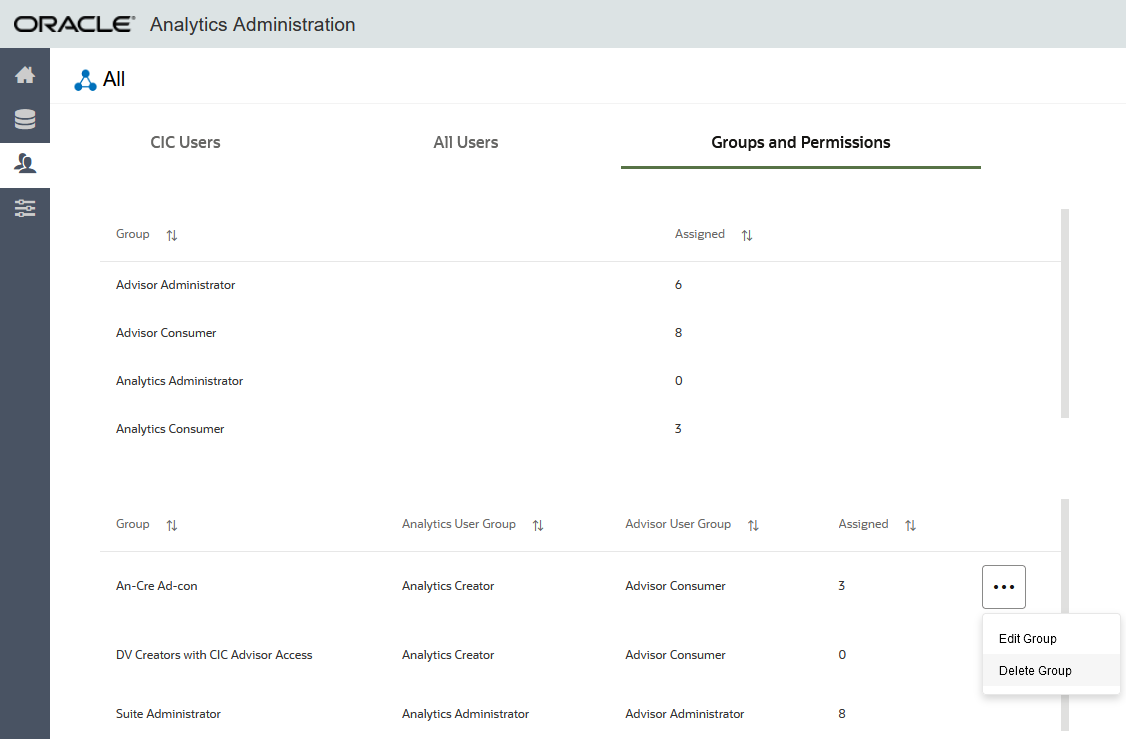Click Advisor Consumer in DV Creators row

click(x=675, y=655)
